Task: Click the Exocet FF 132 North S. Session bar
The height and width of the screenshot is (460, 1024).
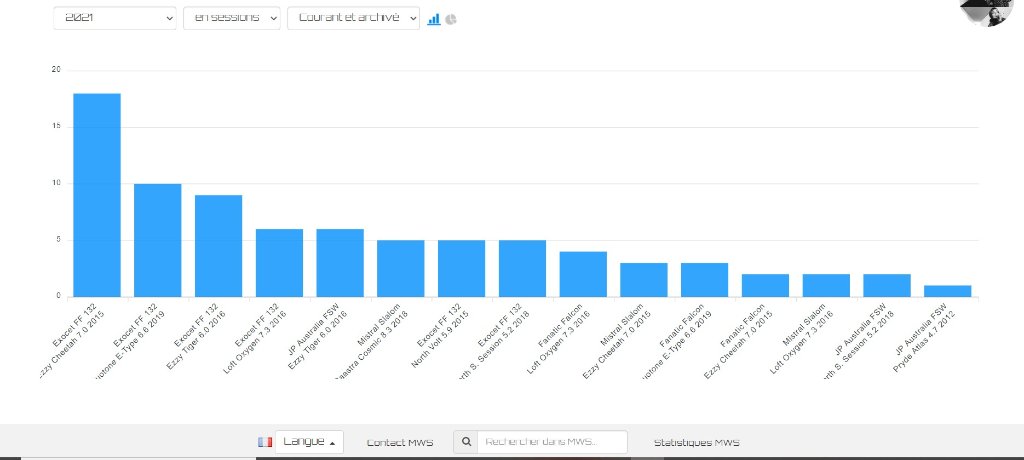Action: tap(522, 269)
